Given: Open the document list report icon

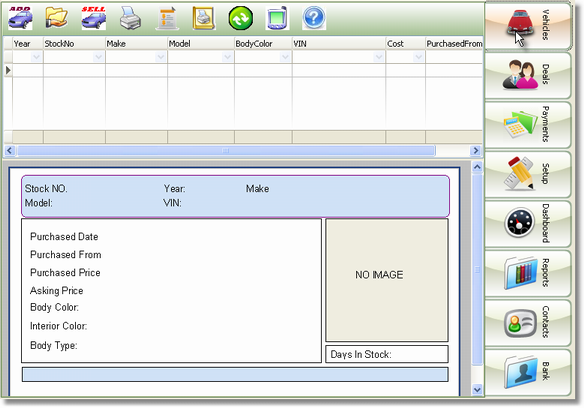Looking at the screenshot, I should [x=167, y=18].
